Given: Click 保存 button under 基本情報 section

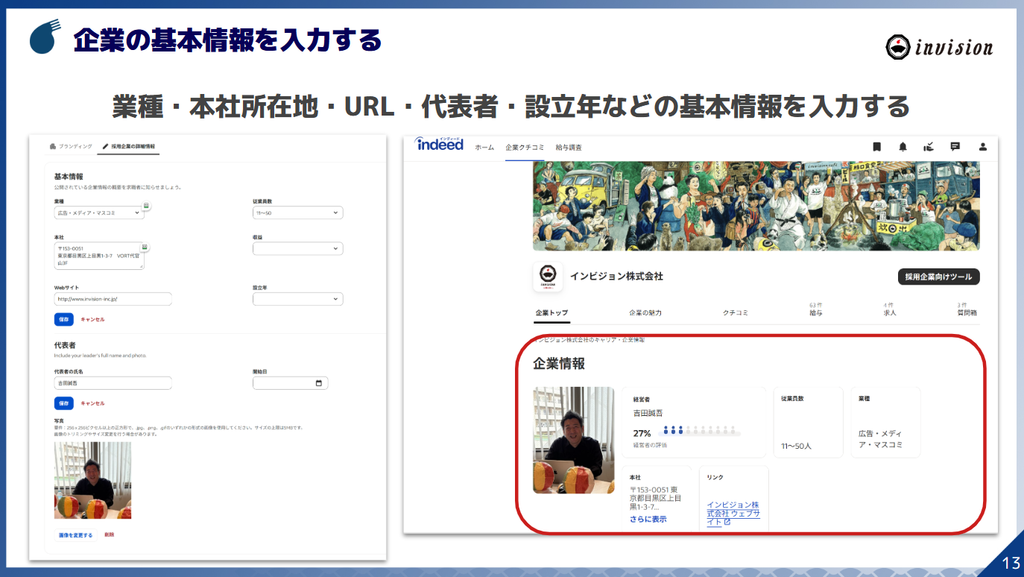Looking at the screenshot, I should [64, 319].
